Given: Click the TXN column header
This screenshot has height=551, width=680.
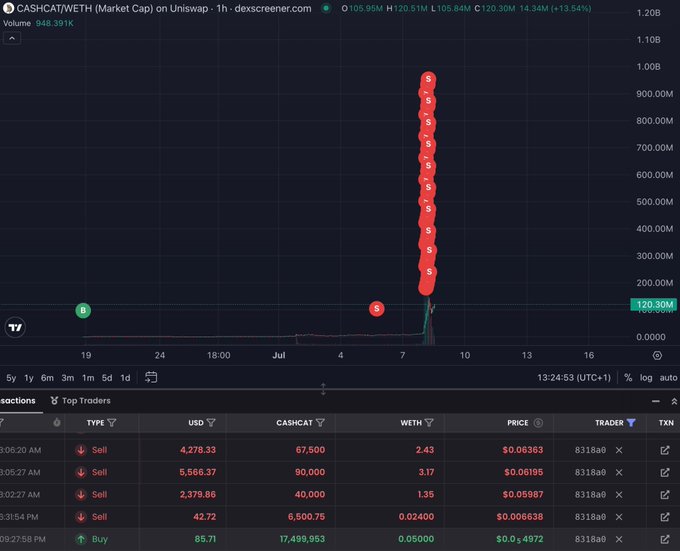Looking at the screenshot, I should 666,423.
